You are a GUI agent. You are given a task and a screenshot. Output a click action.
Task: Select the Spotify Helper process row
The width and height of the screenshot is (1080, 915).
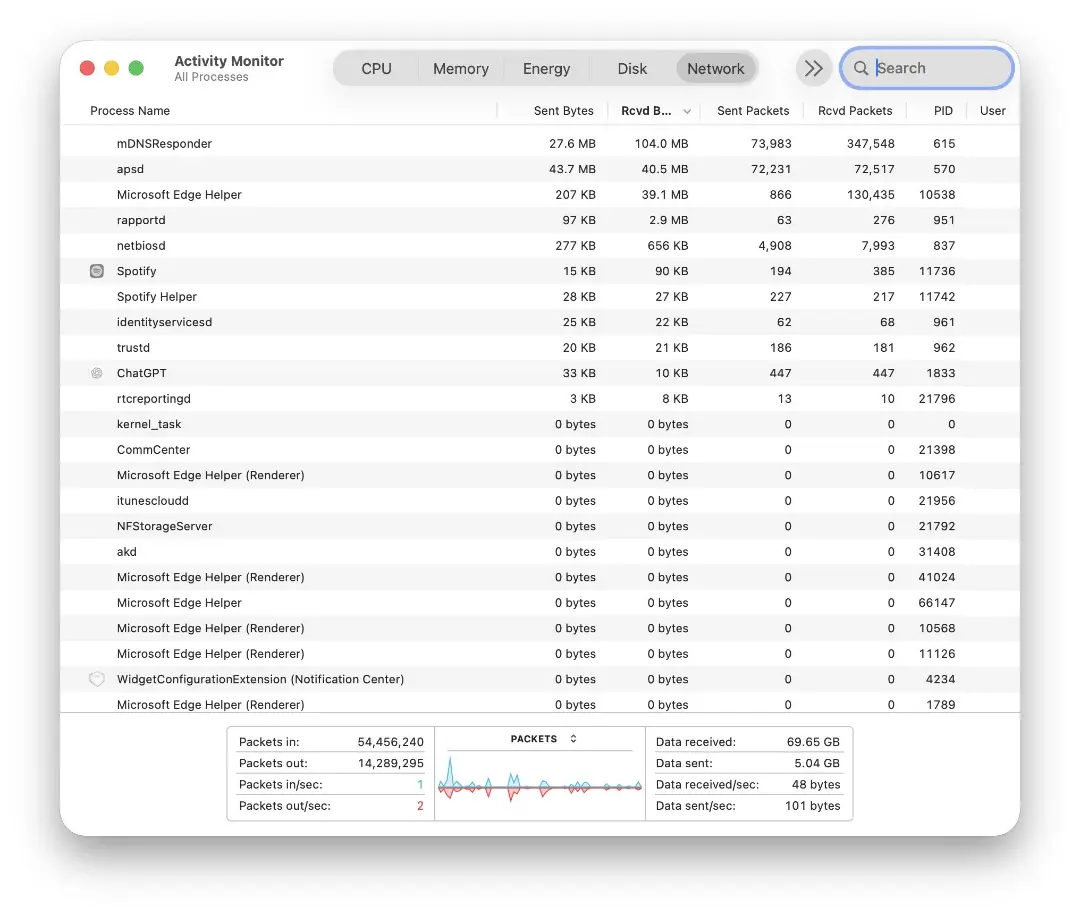point(540,296)
